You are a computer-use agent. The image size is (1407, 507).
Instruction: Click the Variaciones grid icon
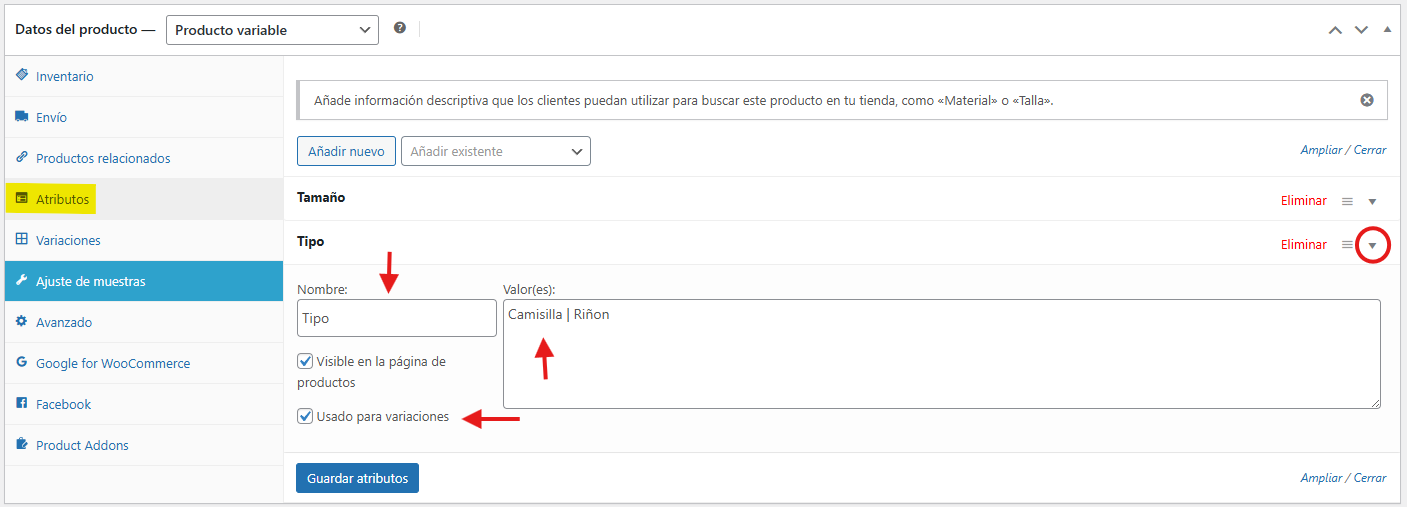tap(22, 240)
